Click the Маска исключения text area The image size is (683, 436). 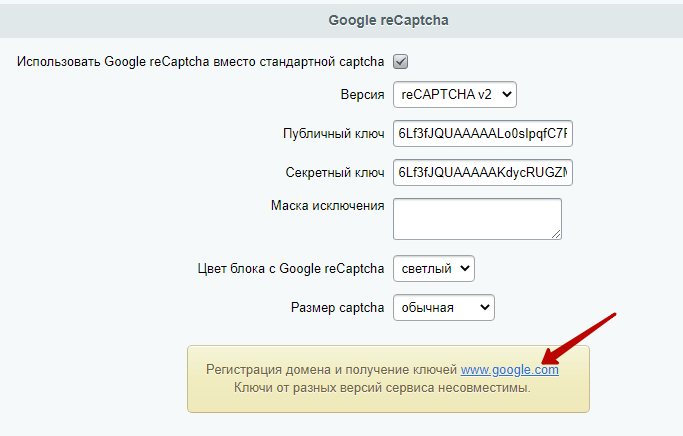point(477,219)
